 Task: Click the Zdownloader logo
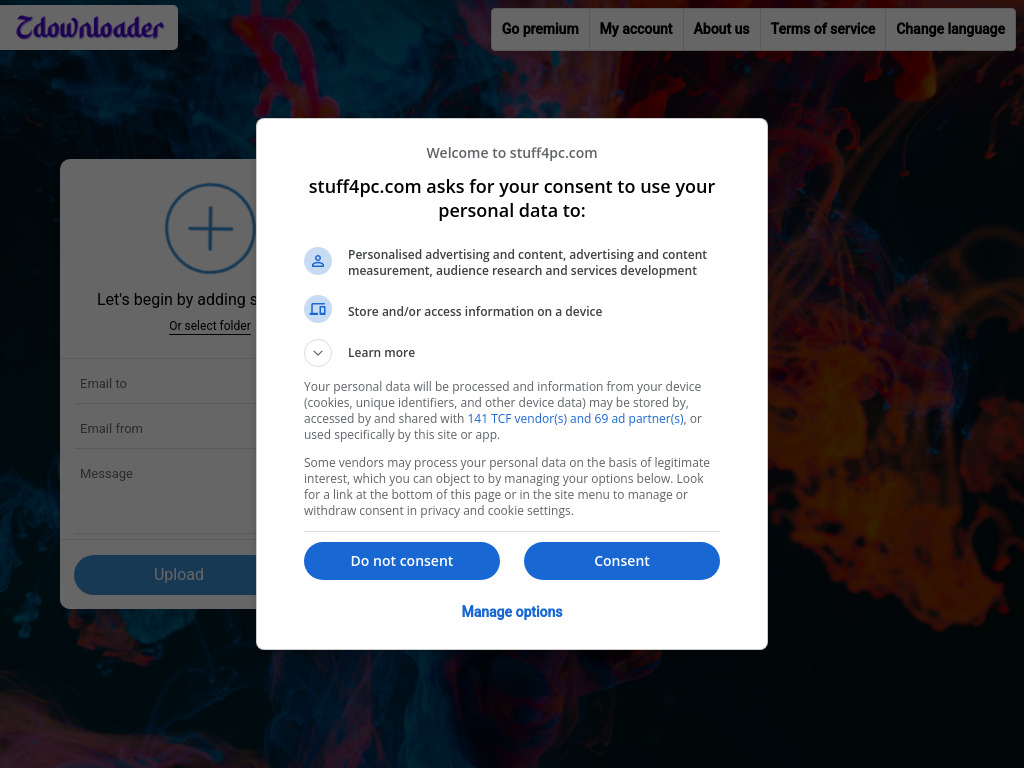89,28
